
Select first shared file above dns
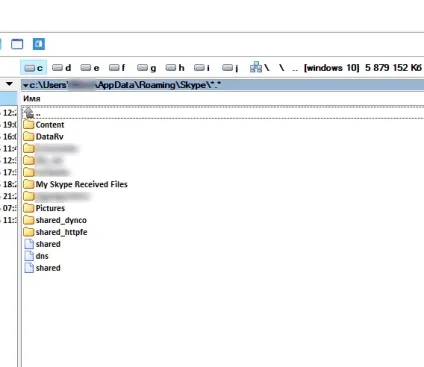(x=43, y=244)
